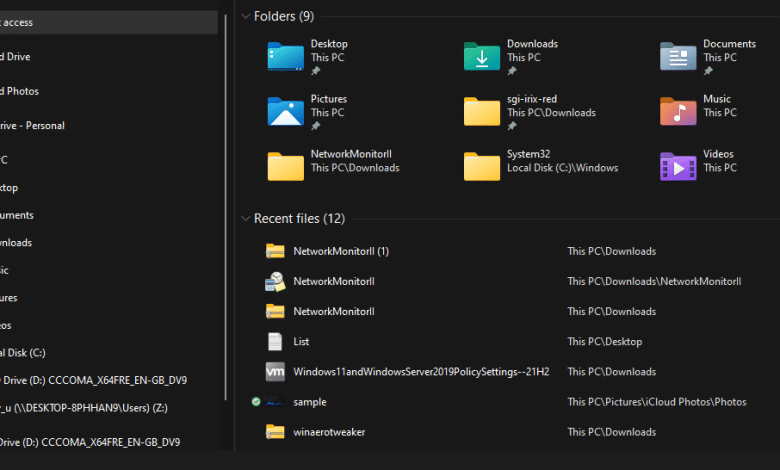Click the green sync status icon beside sample
Screen dimensions: 780x470
256,402
